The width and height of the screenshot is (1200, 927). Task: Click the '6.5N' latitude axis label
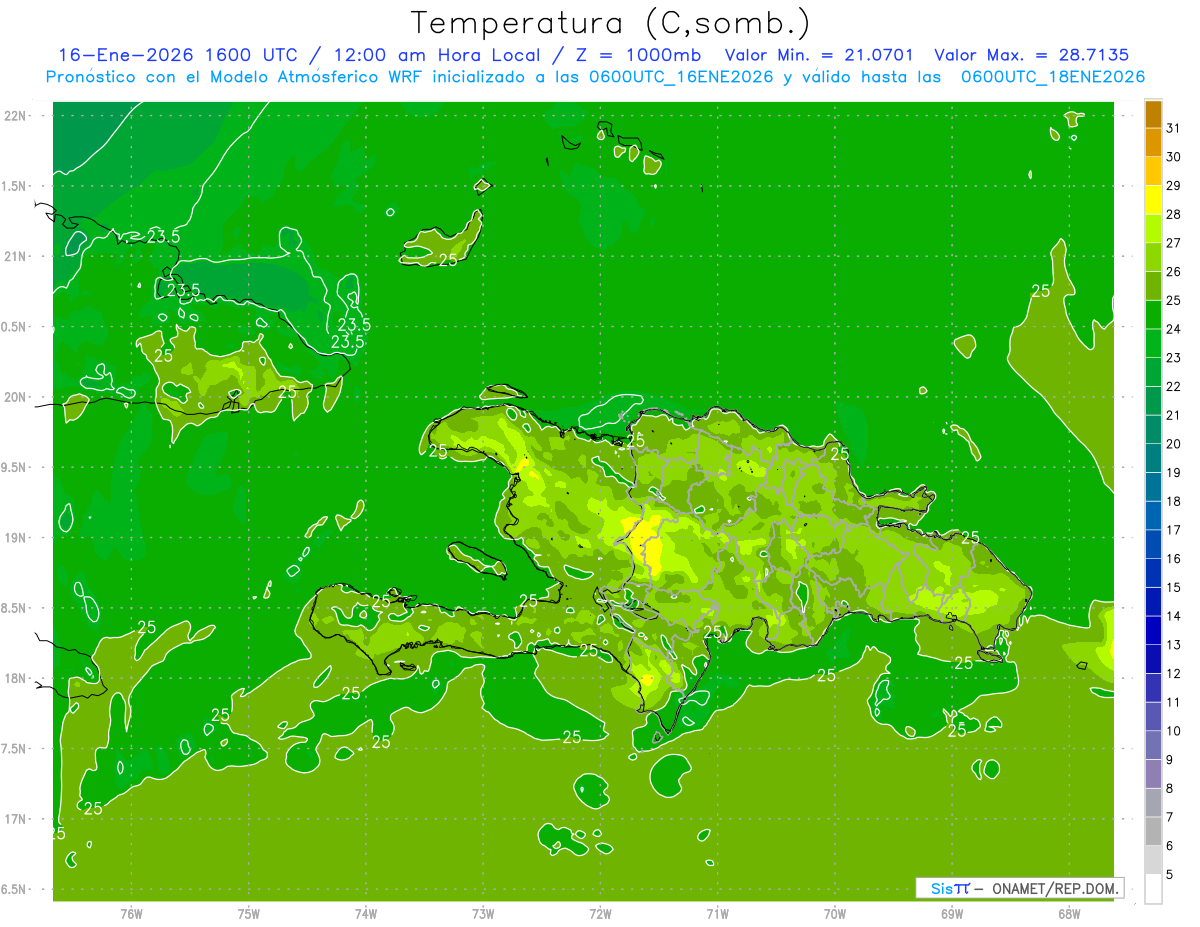(14, 889)
